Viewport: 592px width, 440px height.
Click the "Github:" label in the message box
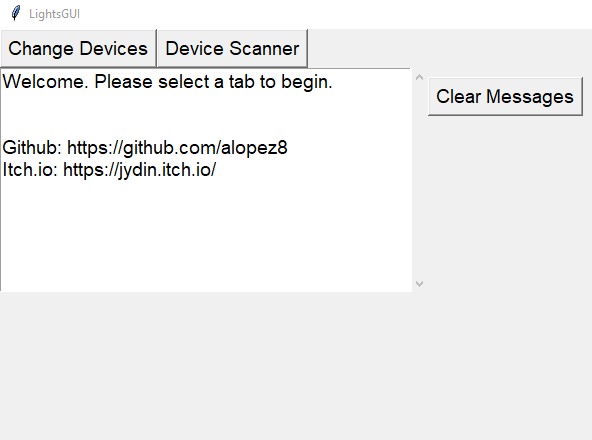(32, 148)
